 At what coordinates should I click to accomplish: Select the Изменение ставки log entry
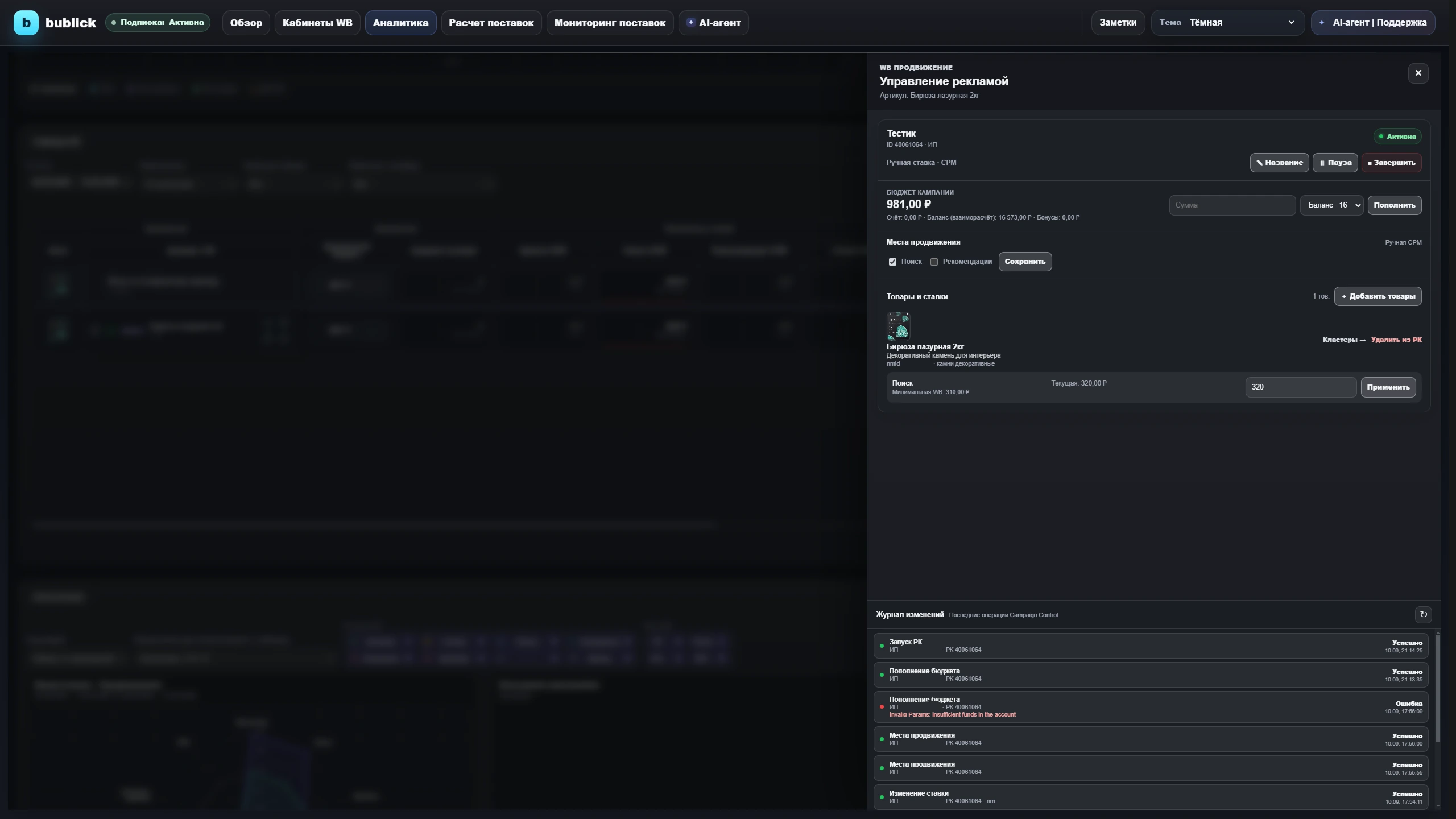point(1151,797)
